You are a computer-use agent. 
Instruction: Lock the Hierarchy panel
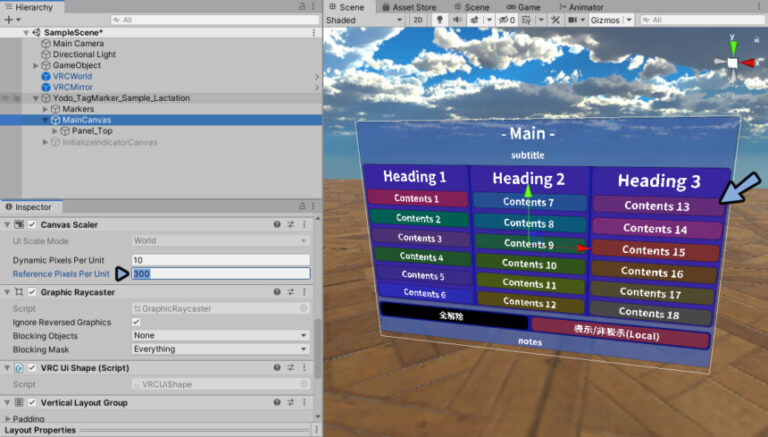[302, 6]
